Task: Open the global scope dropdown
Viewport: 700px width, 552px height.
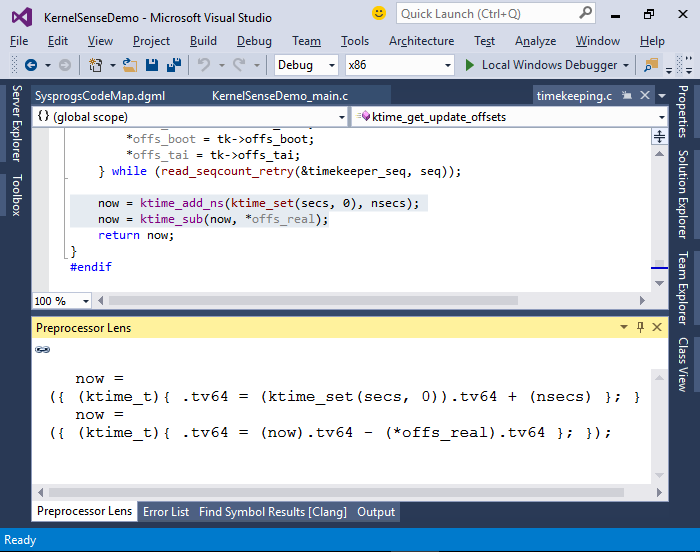Action: pyautogui.click(x=342, y=117)
